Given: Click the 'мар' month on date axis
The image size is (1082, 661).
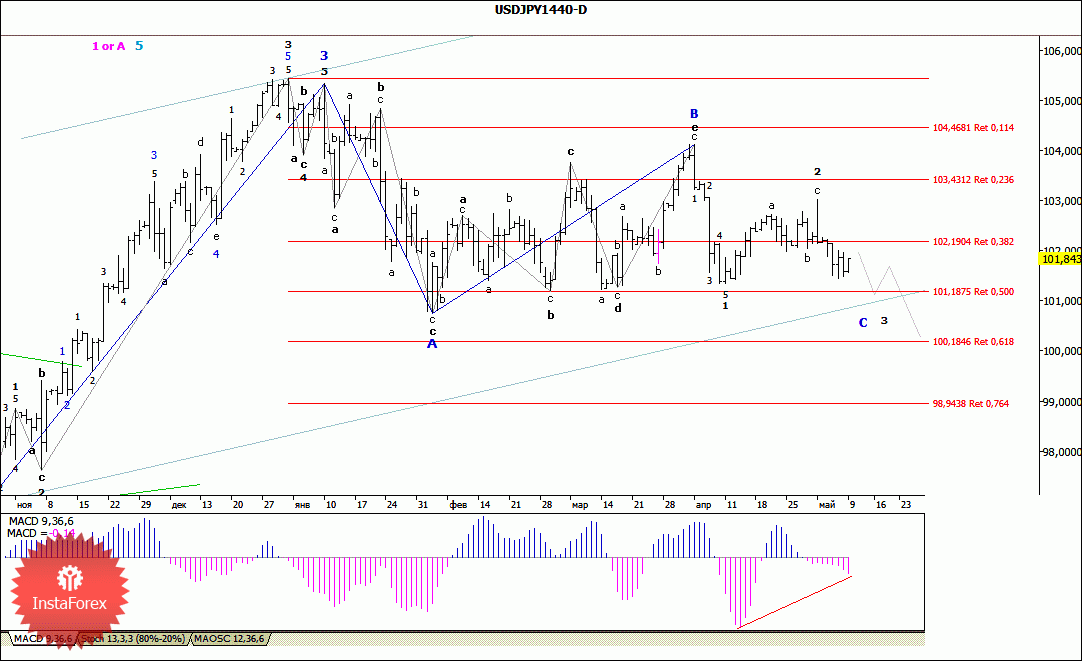Looking at the screenshot, I should 580,505.
